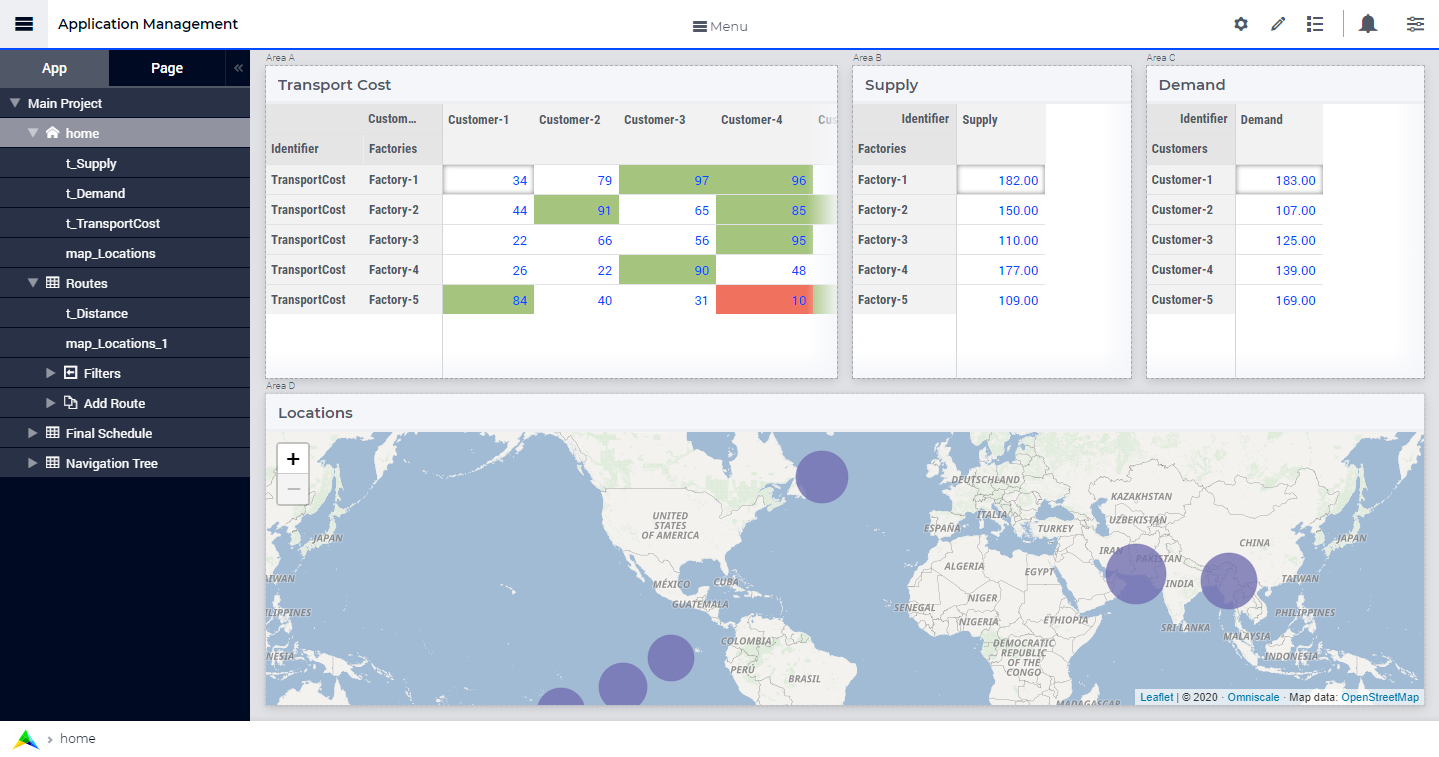The width and height of the screenshot is (1439, 757).
Task: Click the AIMMS logo in footer
Action: click(26, 739)
